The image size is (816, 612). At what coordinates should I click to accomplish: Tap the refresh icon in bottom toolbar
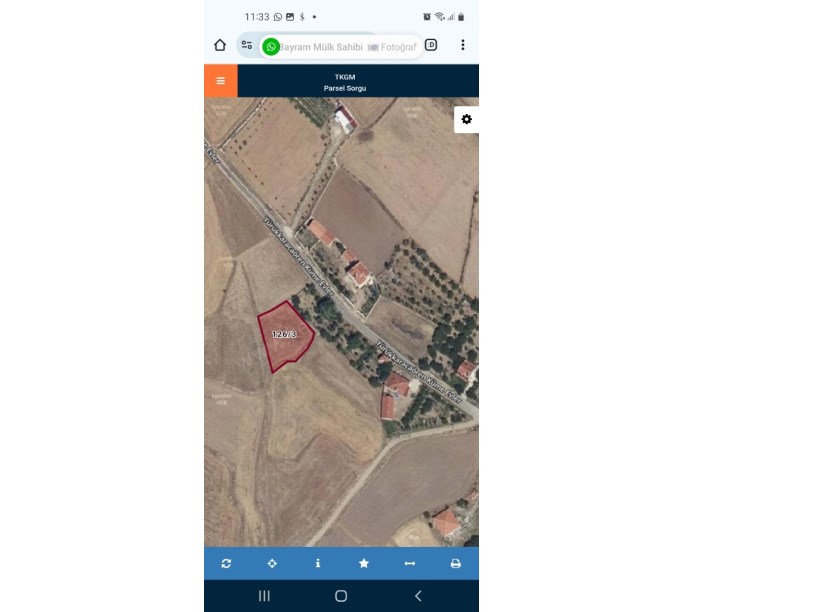coord(226,564)
